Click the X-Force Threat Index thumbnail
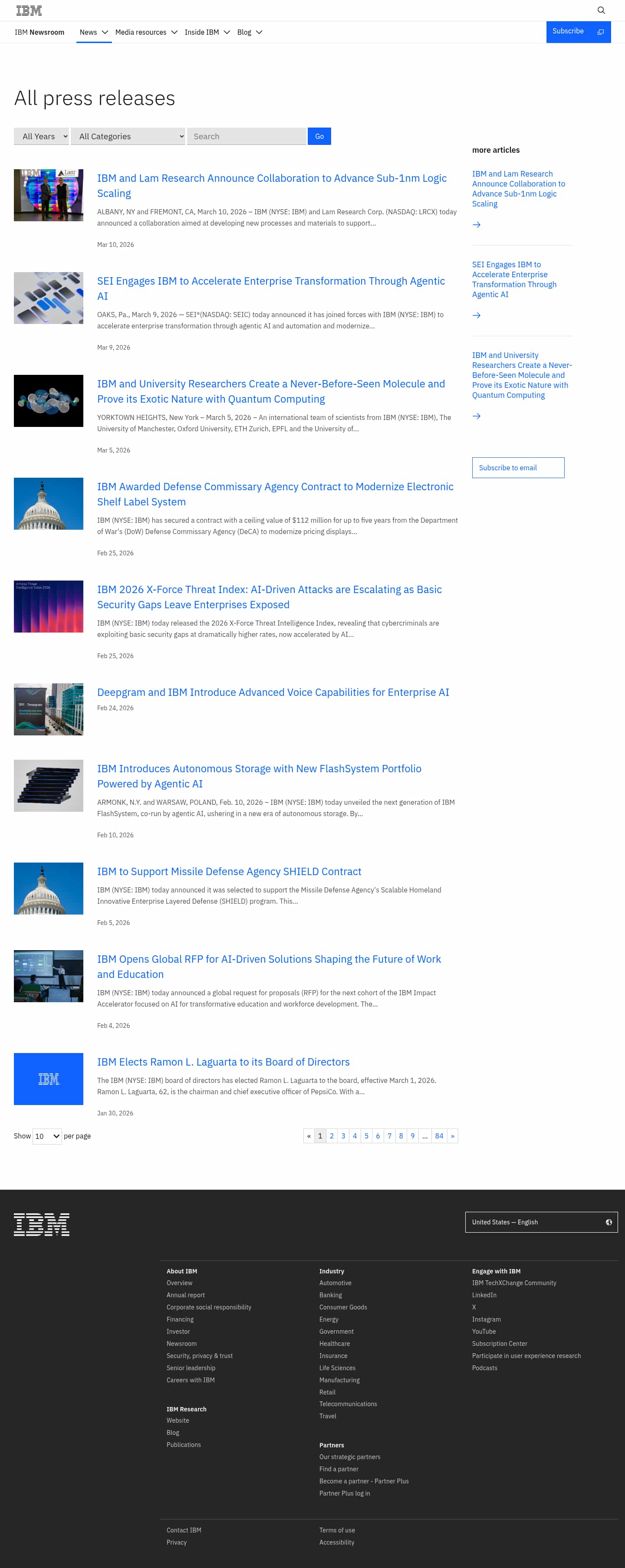 point(49,606)
